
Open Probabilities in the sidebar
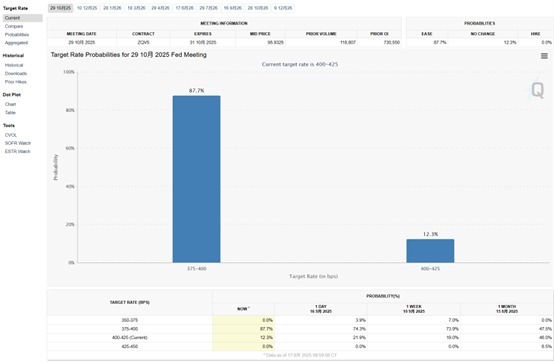point(17,35)
